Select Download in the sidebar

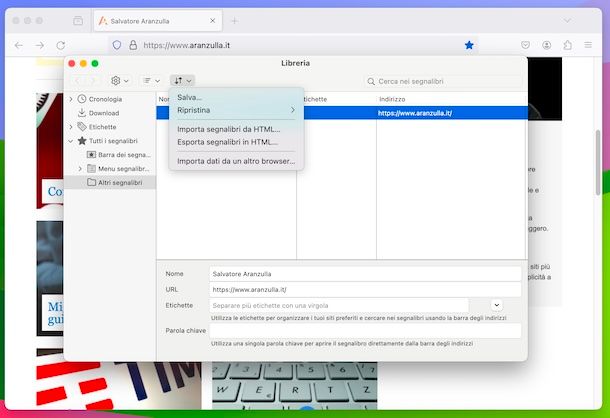click(x=104, y=113)
